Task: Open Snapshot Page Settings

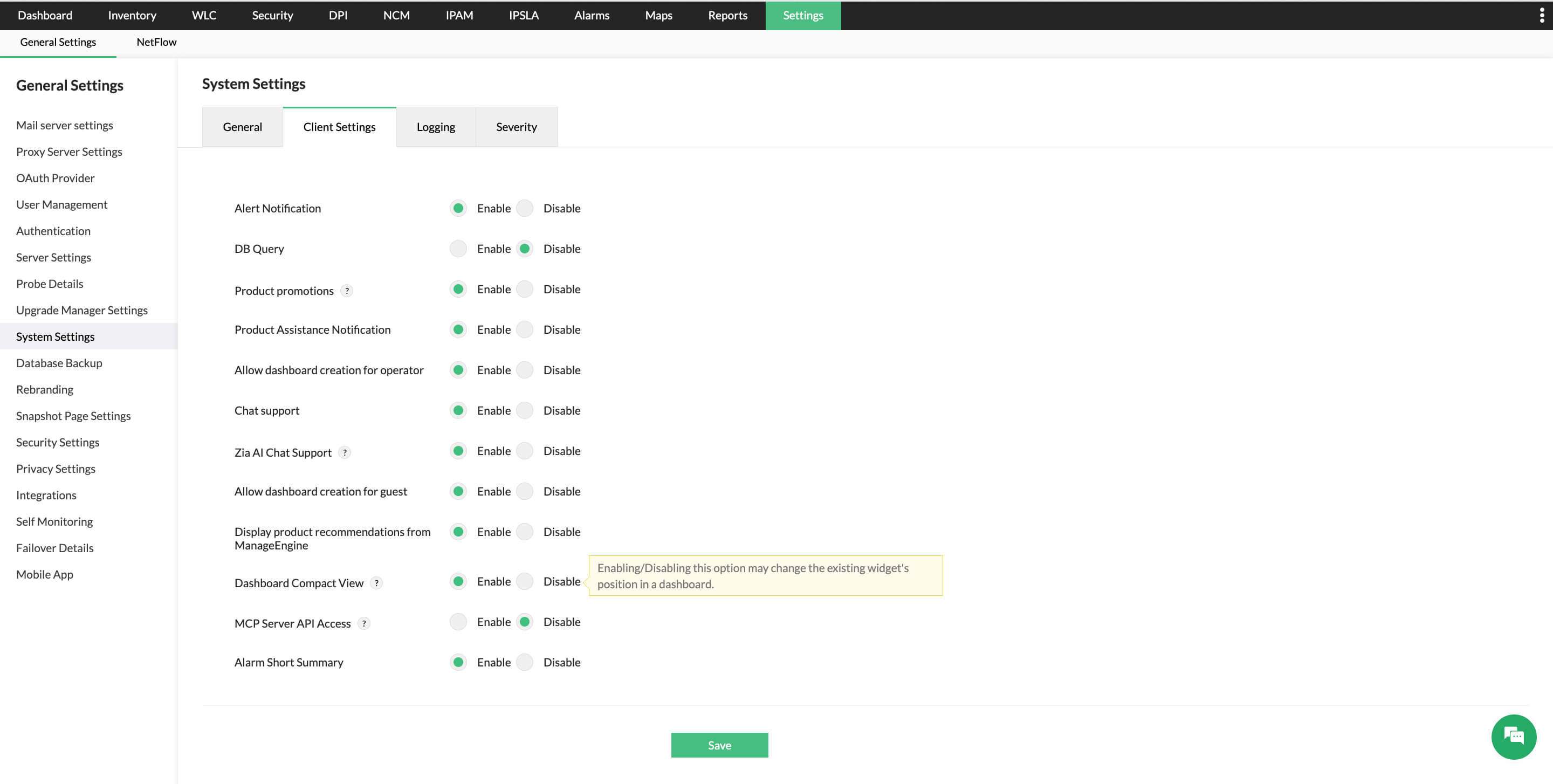Action: click(73, 416)
